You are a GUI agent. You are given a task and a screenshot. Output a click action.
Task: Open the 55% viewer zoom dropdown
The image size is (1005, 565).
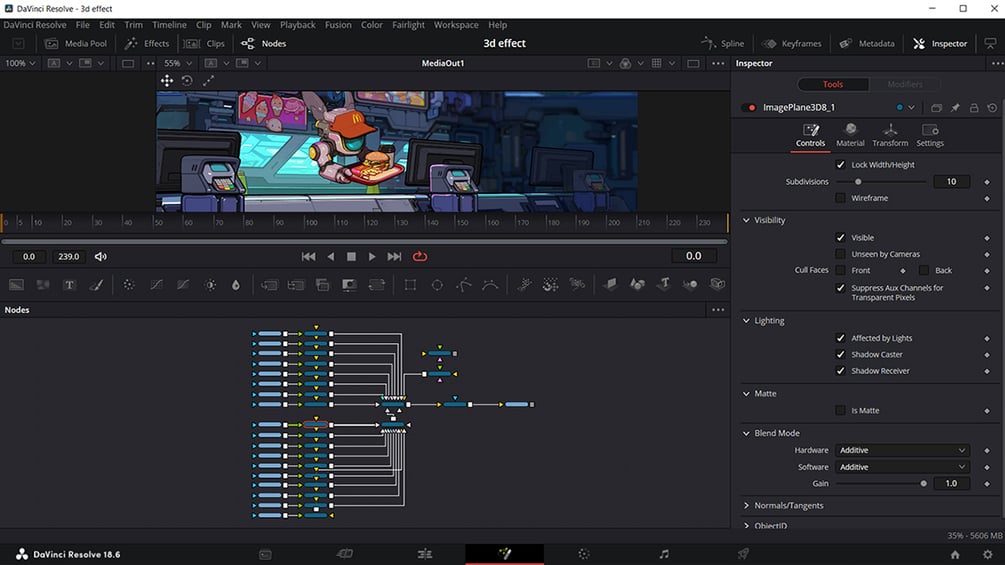point(178,63)
